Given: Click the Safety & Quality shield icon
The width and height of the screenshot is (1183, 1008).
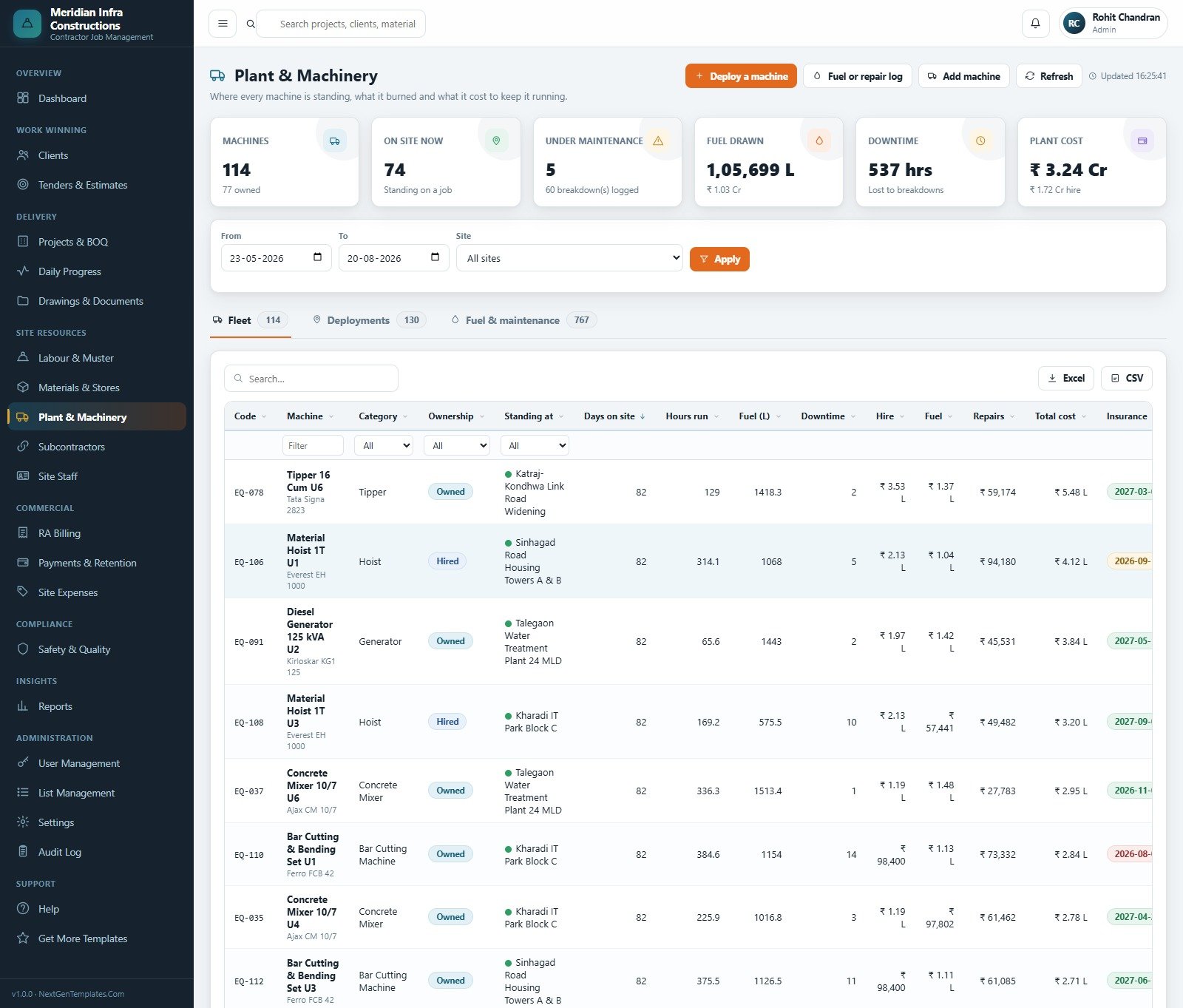Looking at the screenshot, I should pos(23,649).
